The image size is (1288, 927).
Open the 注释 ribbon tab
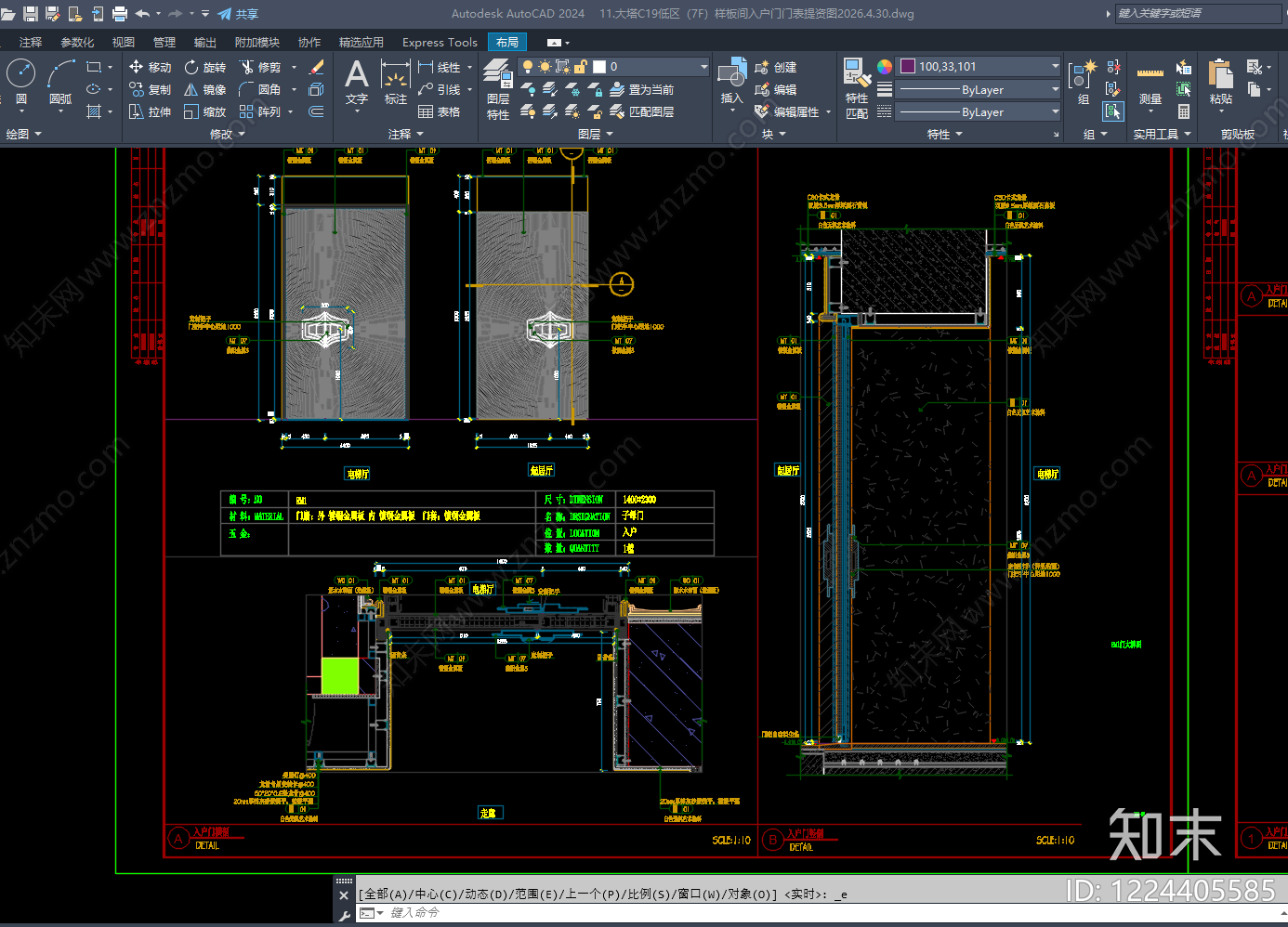[x=31, y=43]
